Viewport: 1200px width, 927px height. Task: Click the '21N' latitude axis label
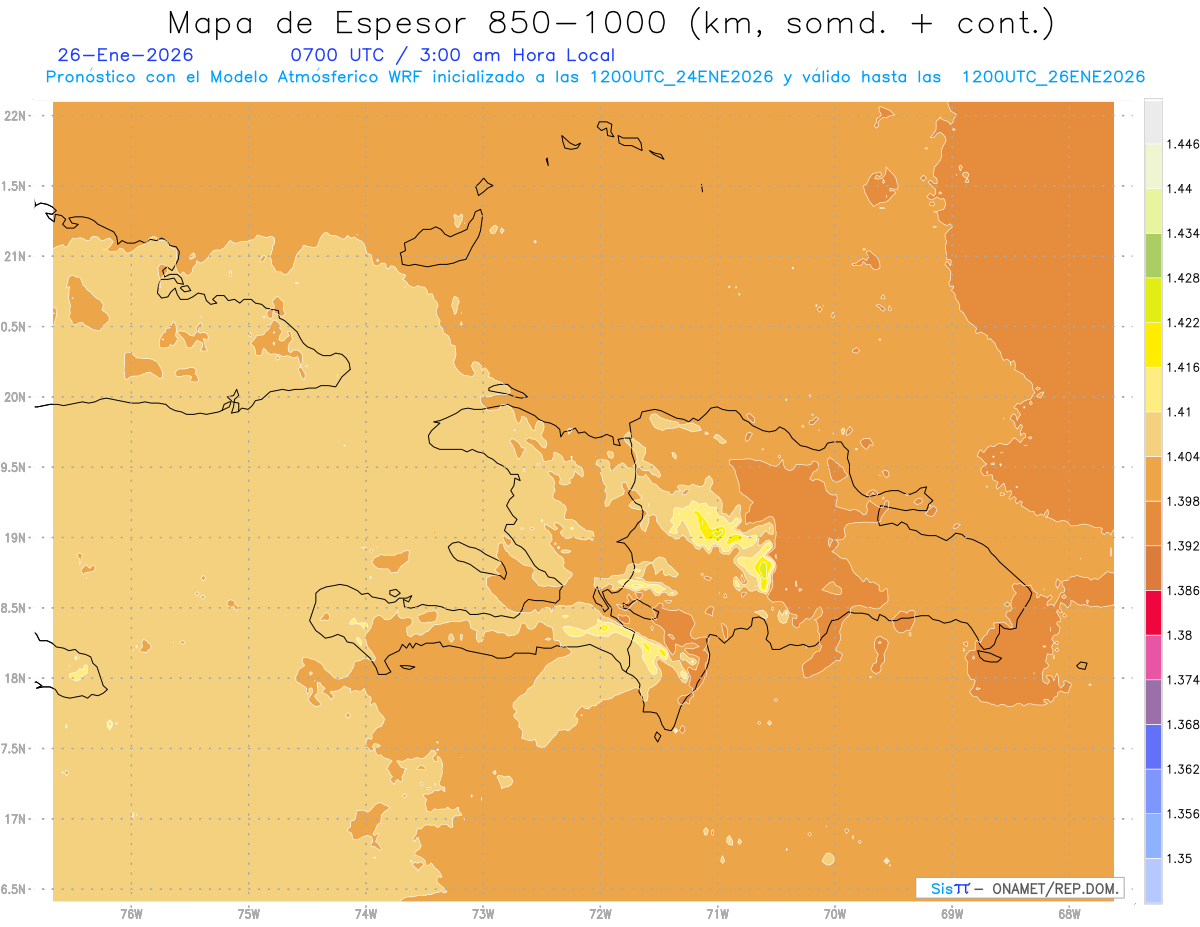point(14,256)
